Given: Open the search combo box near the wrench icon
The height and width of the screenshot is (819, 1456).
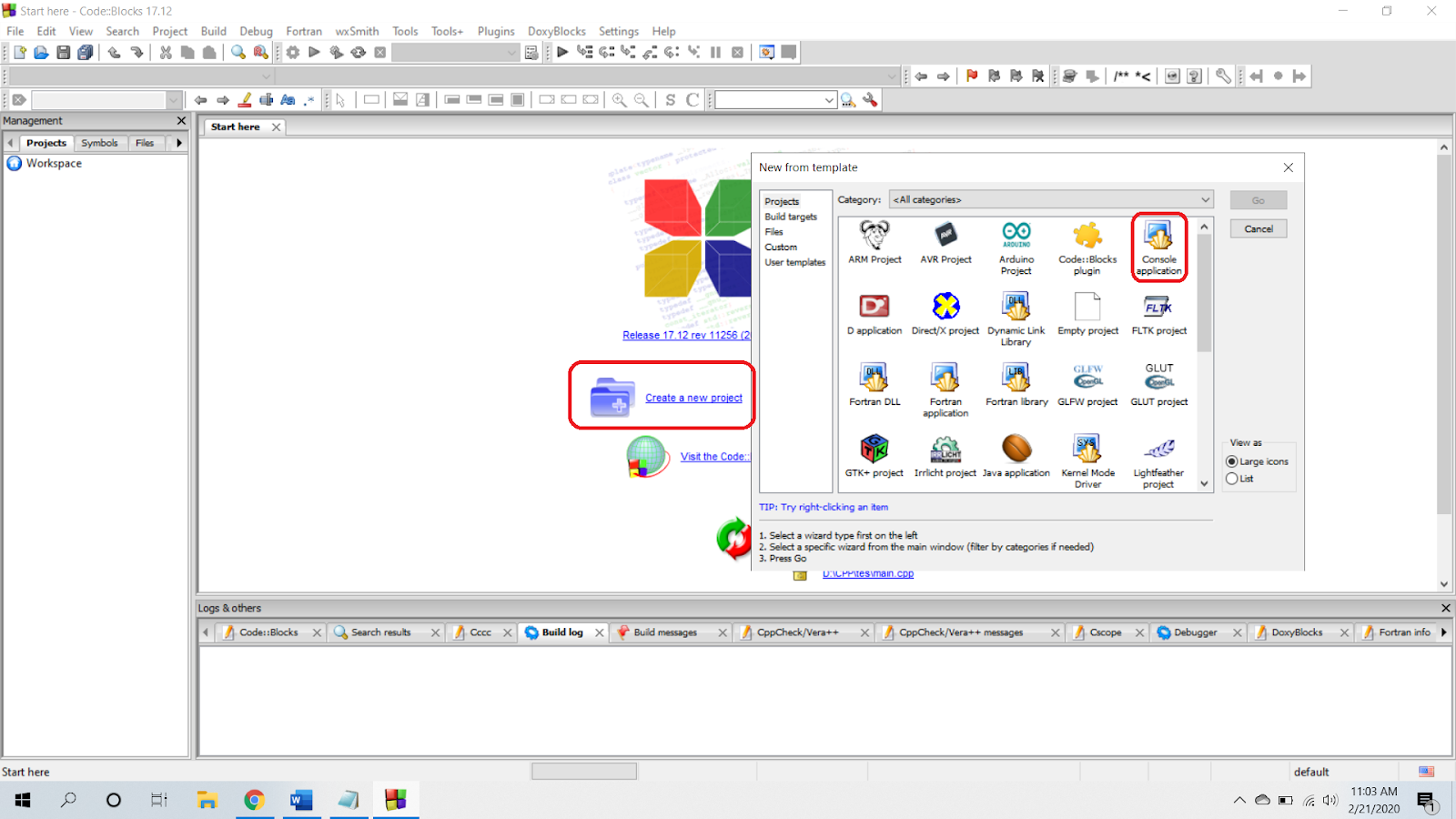Looking at the screenshot, I should click(775, 100).
